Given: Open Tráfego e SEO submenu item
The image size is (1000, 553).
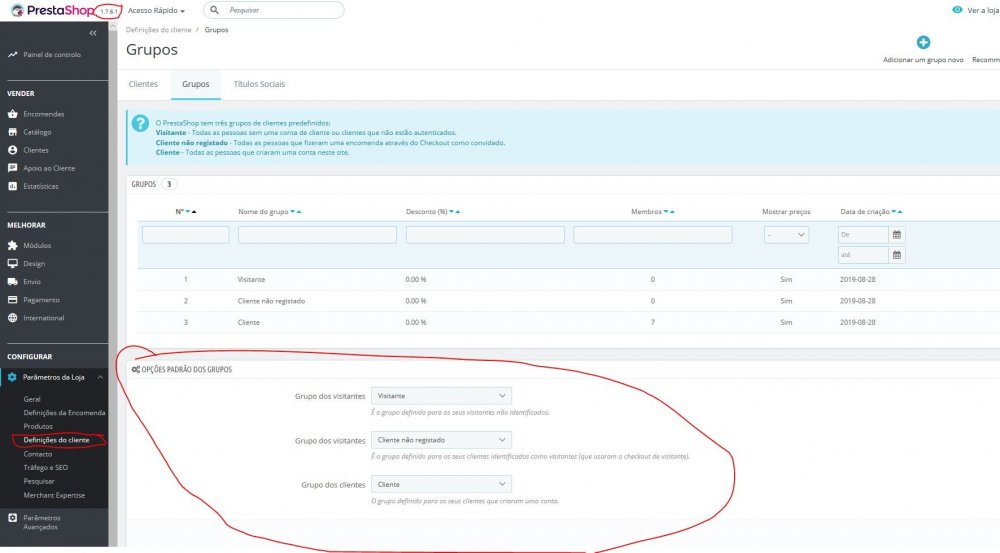Looking at the screenshot, I should 45,468.
